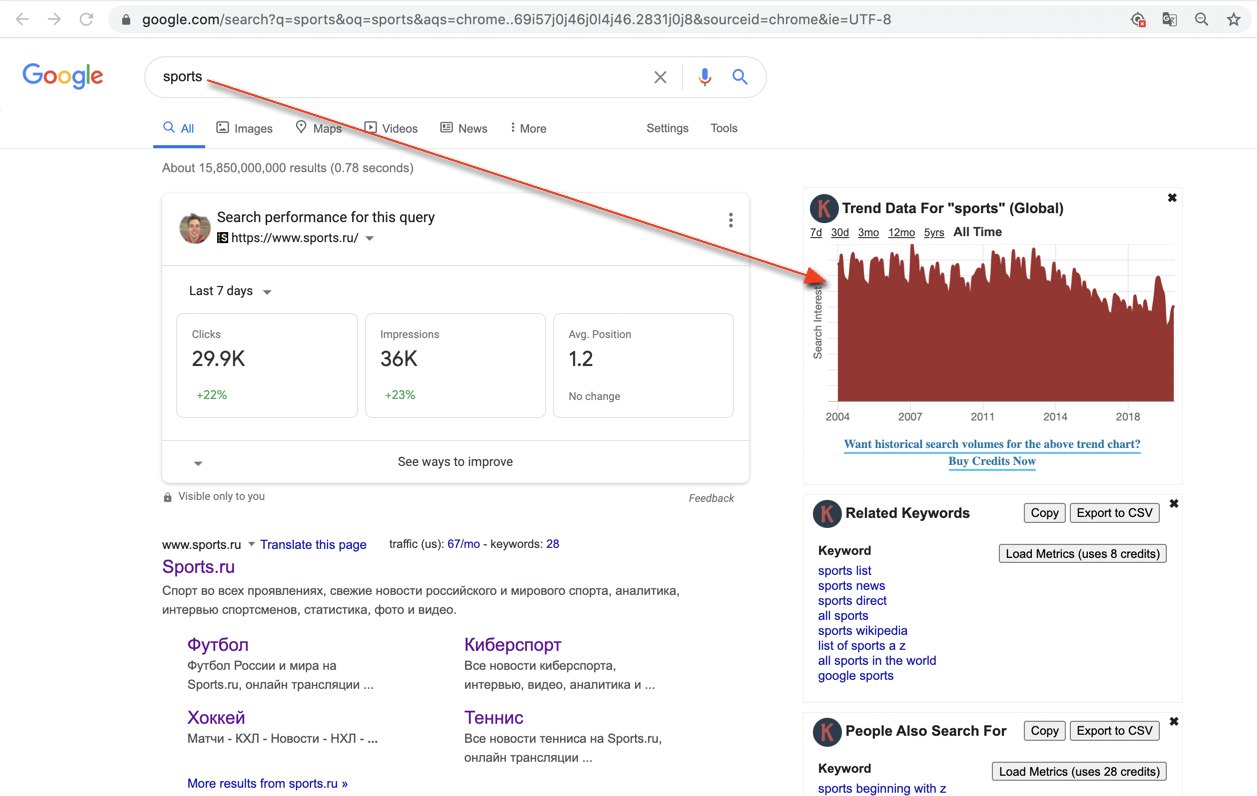The image size is (1257, 796).
Task: Switch to the Videos tab
Action: click(x=391, y=128)
